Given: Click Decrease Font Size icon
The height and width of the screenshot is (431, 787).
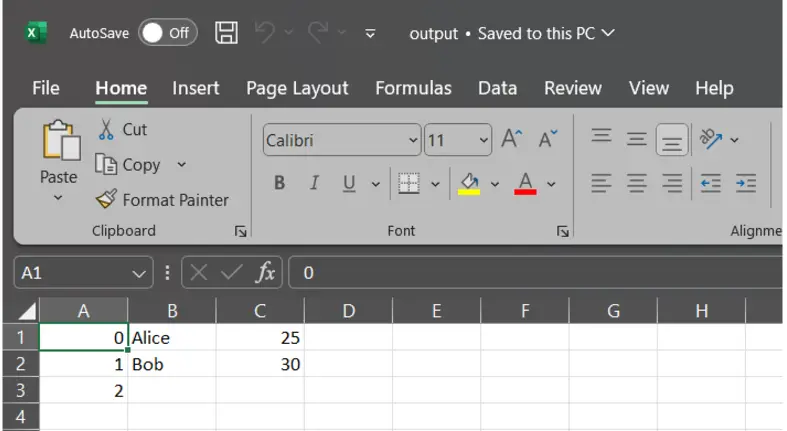Looking at the screenshot, I should tap(548, 139).
